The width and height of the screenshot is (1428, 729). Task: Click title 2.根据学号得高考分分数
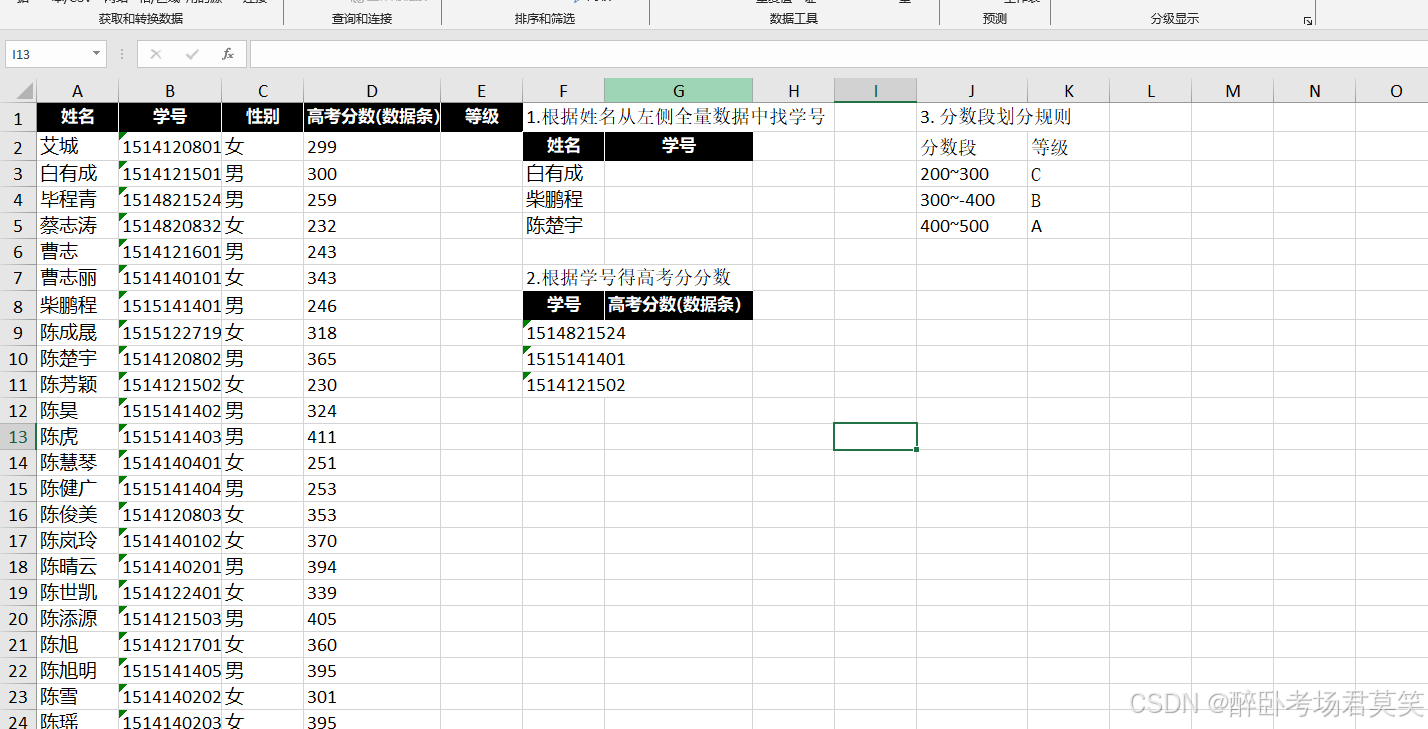[x=629, y=277]
